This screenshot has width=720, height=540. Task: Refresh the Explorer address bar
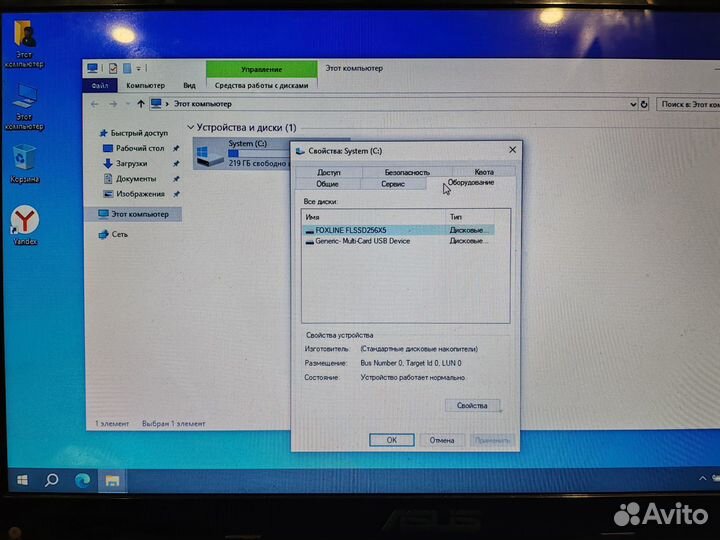(x=644, y=104)
